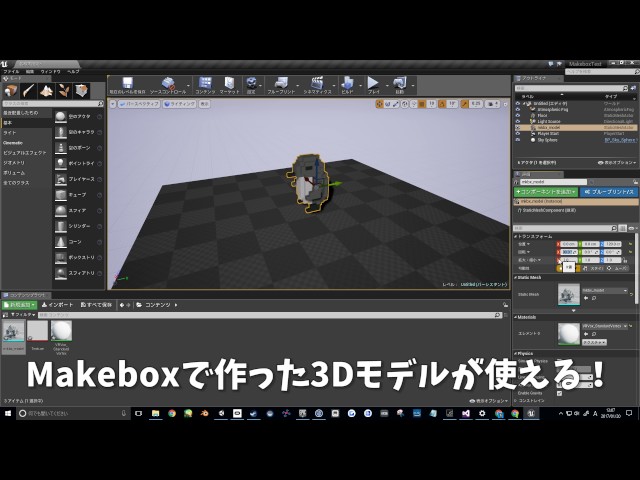Toggle the scale ratio lock icon
Viewport: 640px width, 480px height.
(625, 260)
